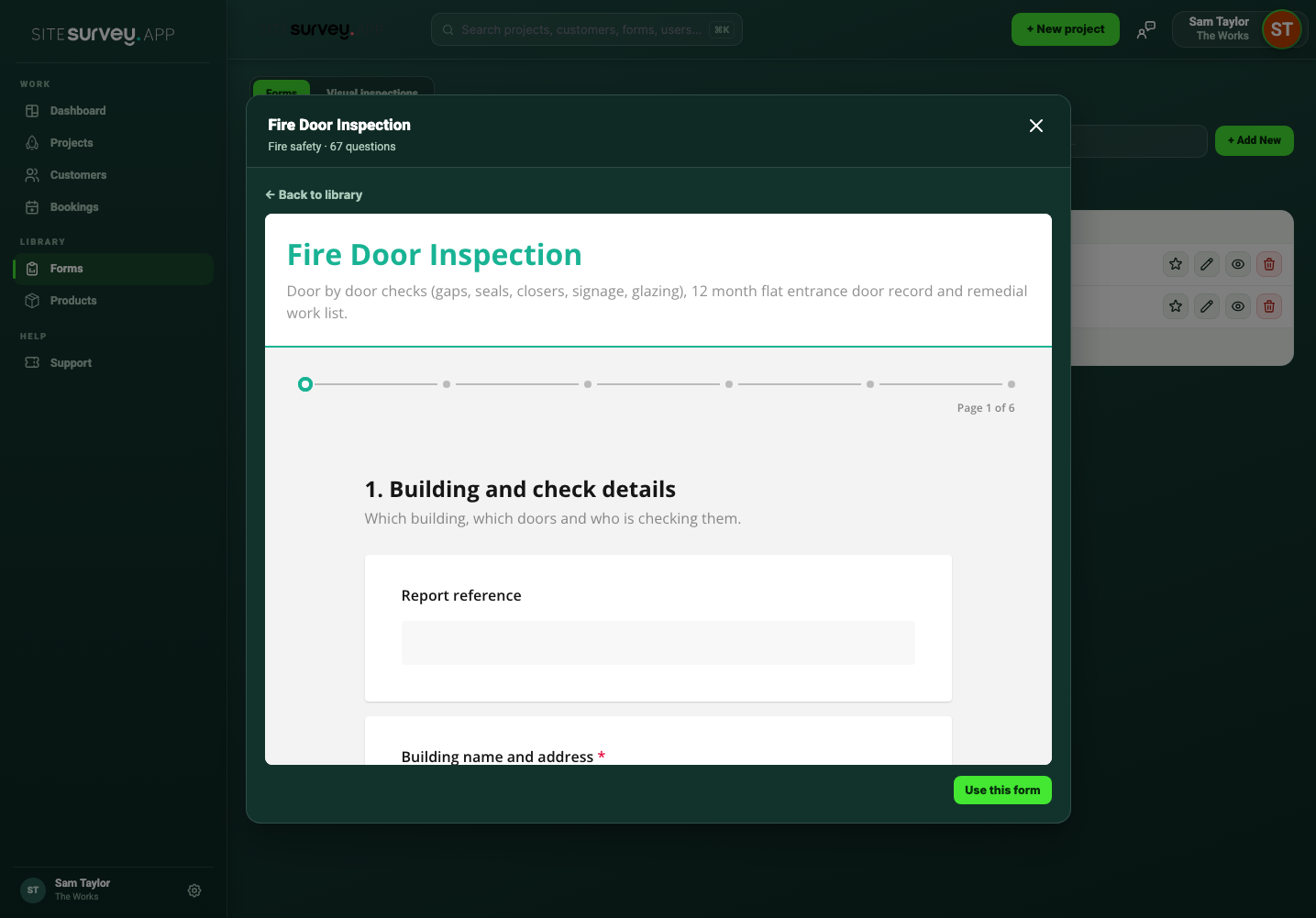Jump to page 4 step dot

(x=729, y=384)
